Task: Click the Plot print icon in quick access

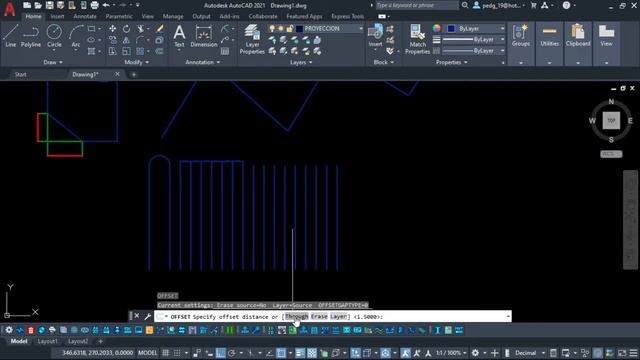Action: click(94, 5)
